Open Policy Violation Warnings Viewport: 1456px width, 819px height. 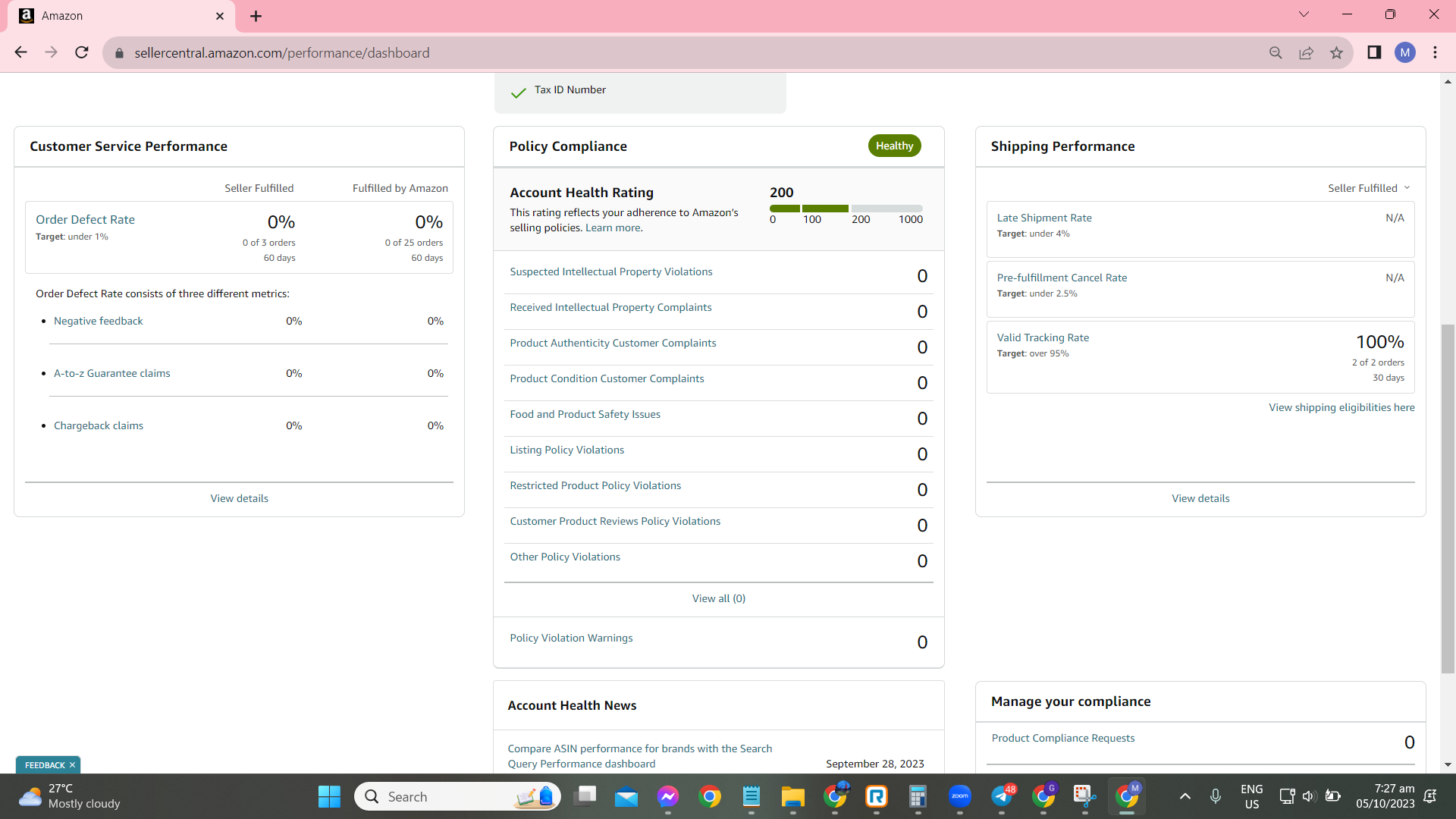tap(571, 638)
